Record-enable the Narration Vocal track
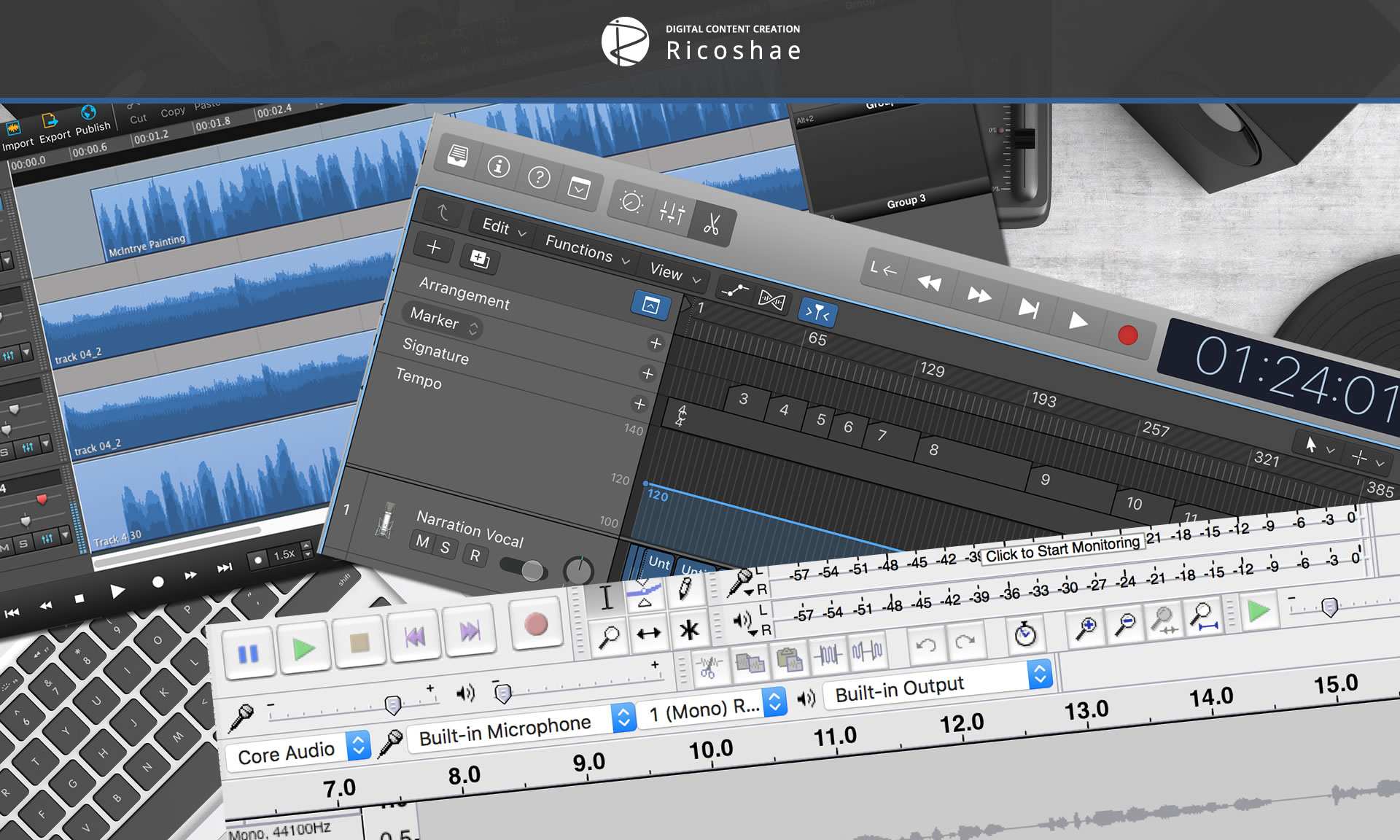 point(475,556)
